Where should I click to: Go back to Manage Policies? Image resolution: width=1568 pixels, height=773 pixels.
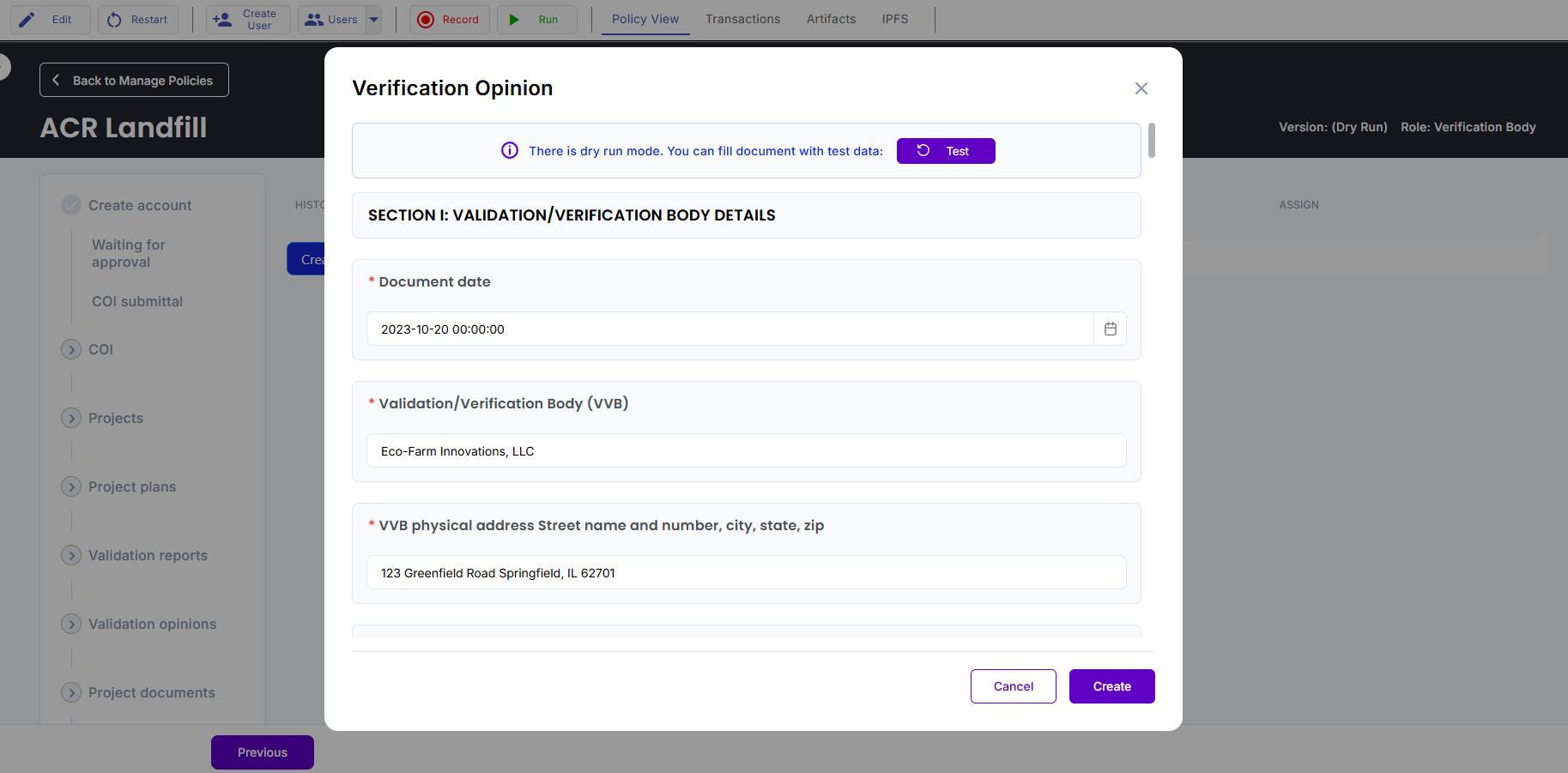click(x=134, y=80)
